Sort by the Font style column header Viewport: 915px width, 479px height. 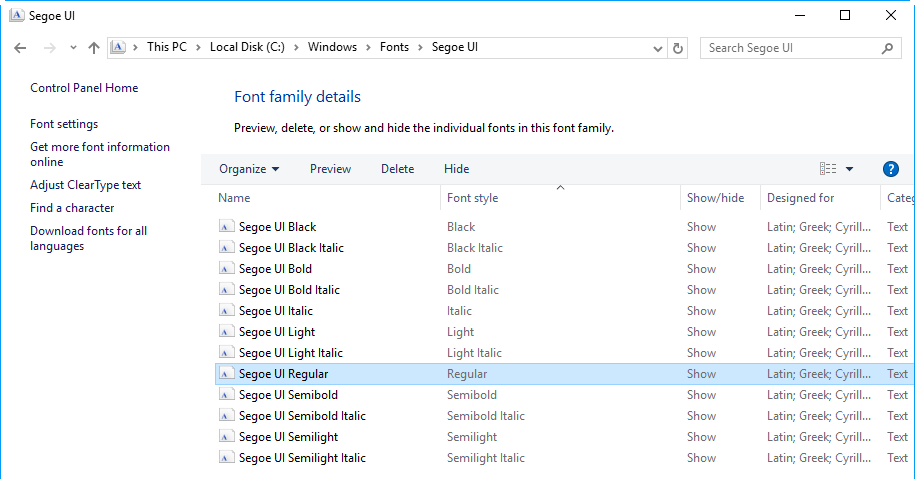472,198
